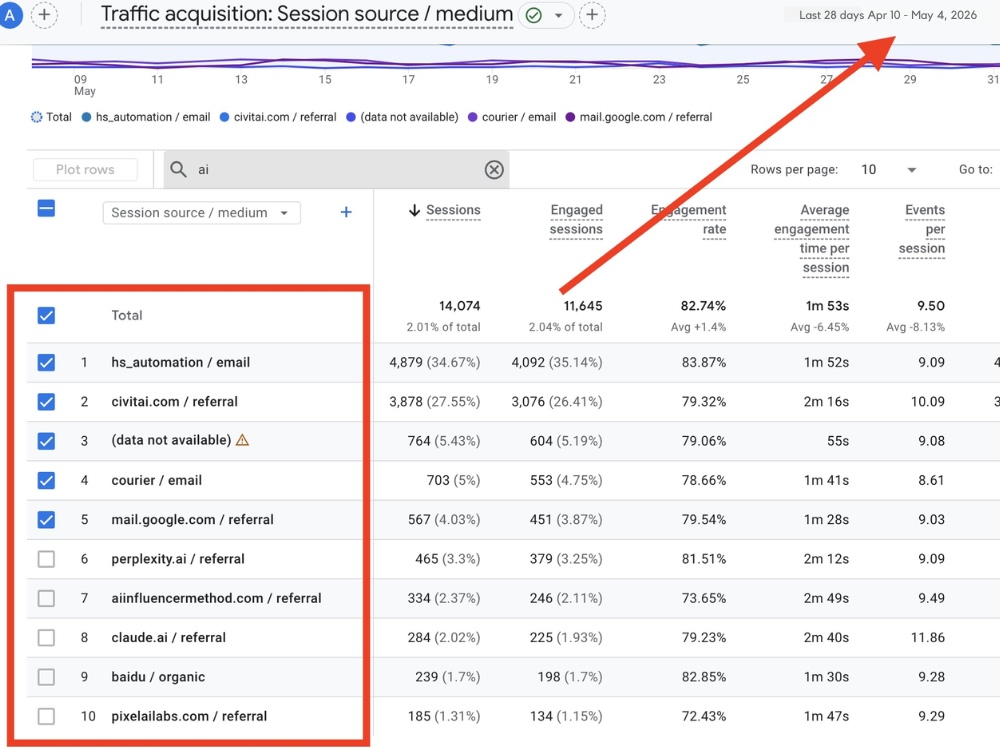
Task: Click 'aiinfluencermethod.com / referral' row label
Action: pos(216,598)
